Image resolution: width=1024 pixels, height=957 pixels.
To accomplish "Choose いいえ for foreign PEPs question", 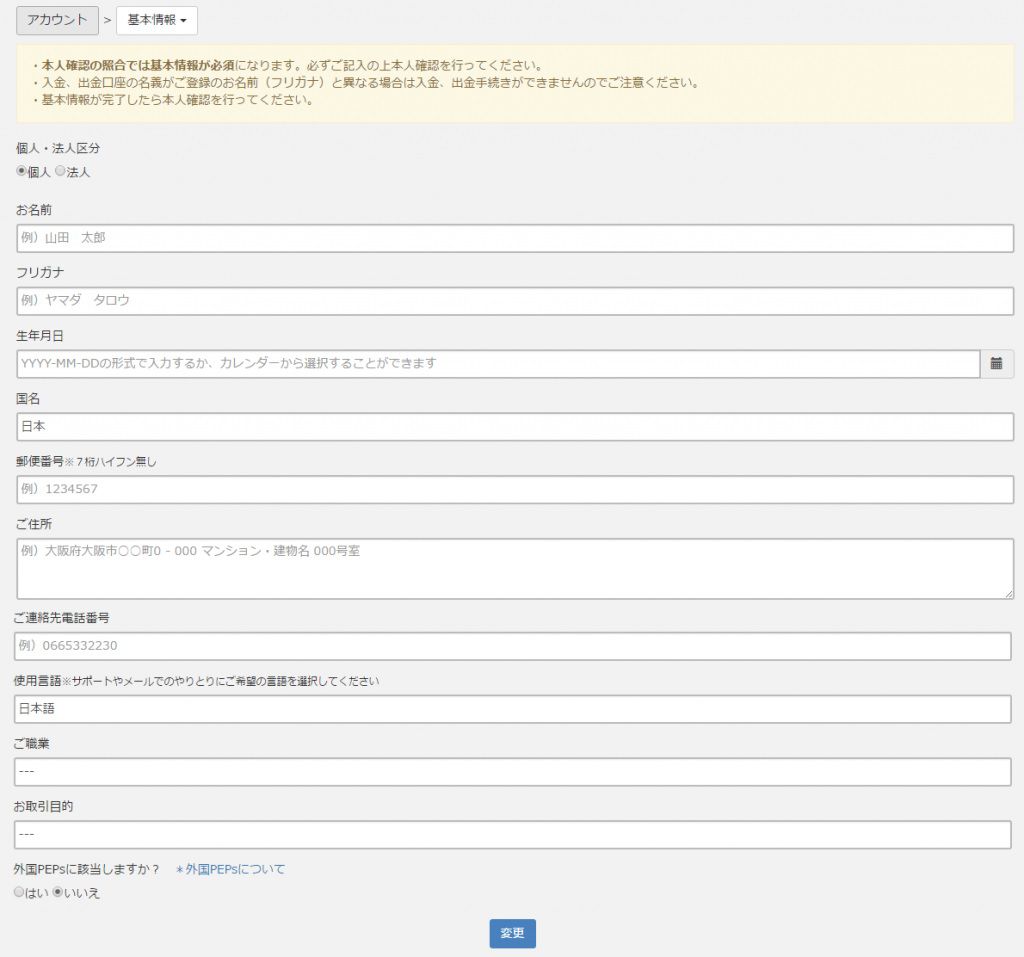I will pos(58,892).
